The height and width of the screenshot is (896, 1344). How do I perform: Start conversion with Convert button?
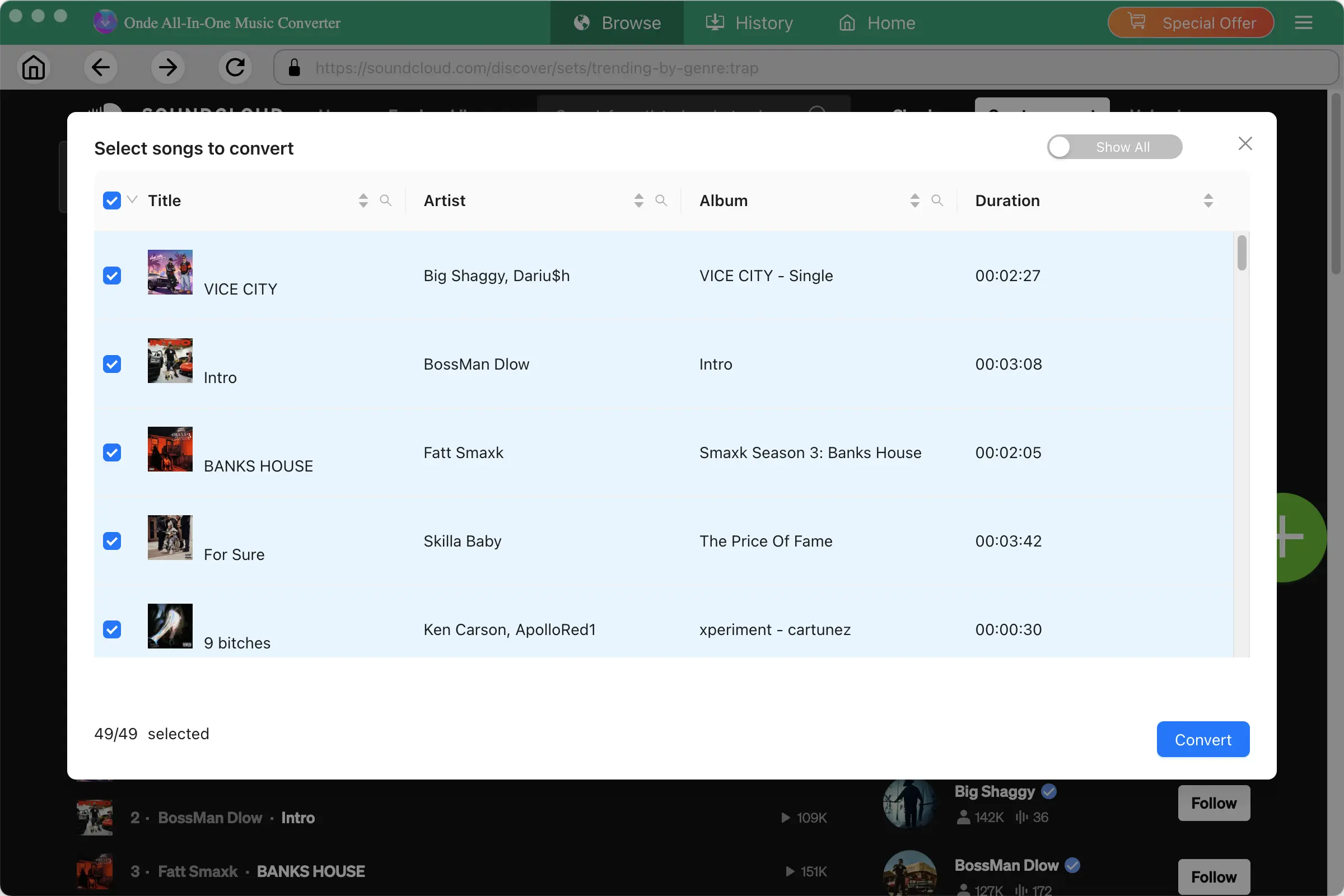click(1203, 739)
